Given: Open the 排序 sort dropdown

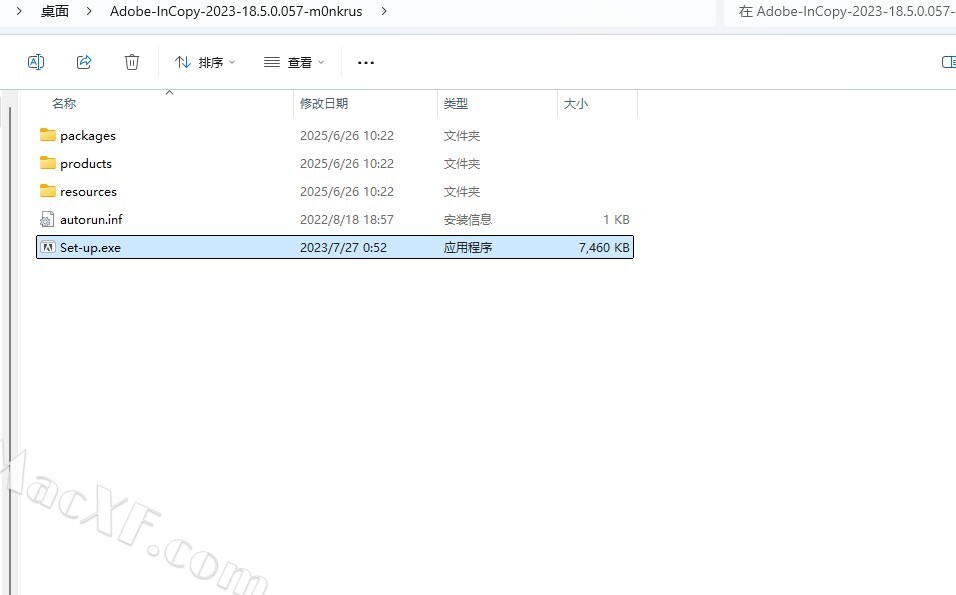Looking at the screenshot, I should pos(205,62).
